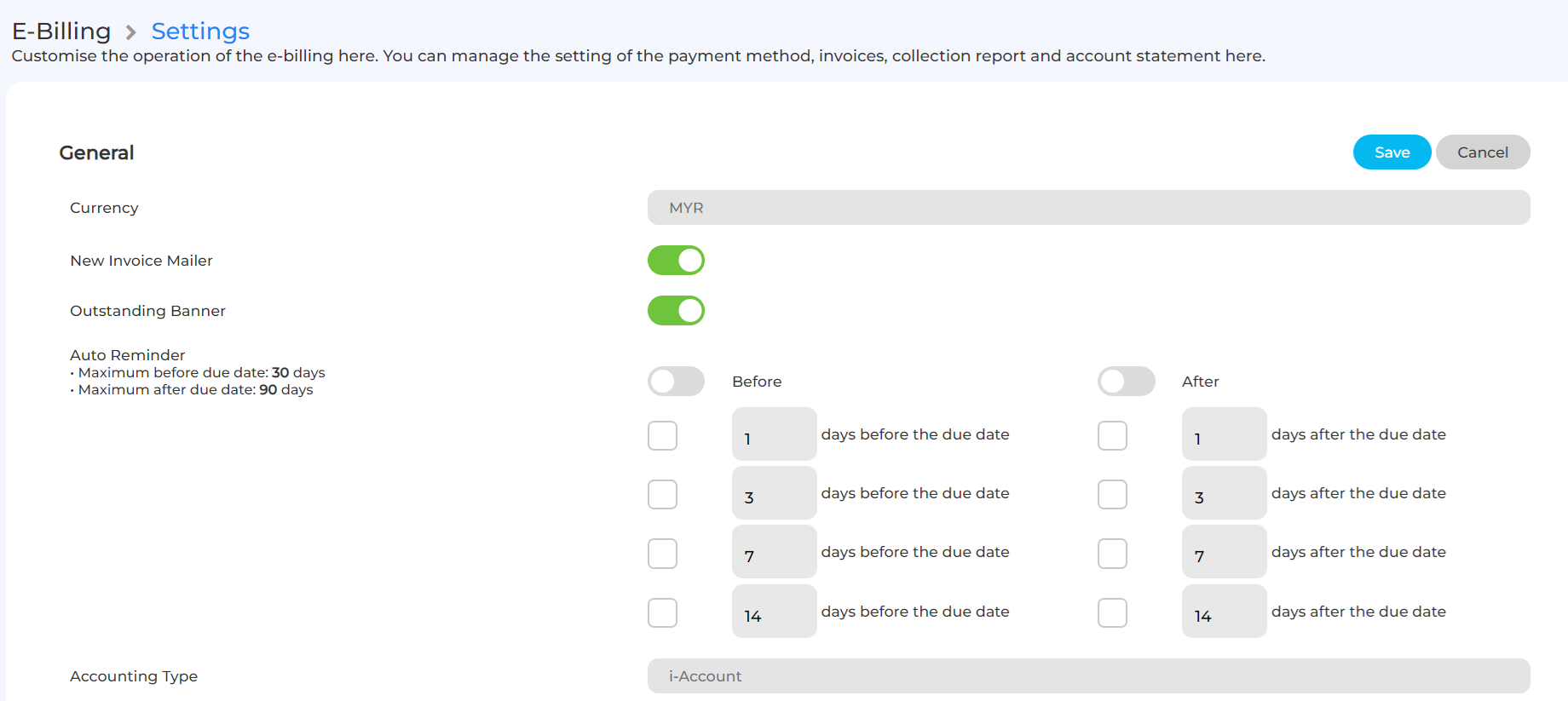
Task: Open the Settings breadcrumb link
Action: (x=200, y=32)
